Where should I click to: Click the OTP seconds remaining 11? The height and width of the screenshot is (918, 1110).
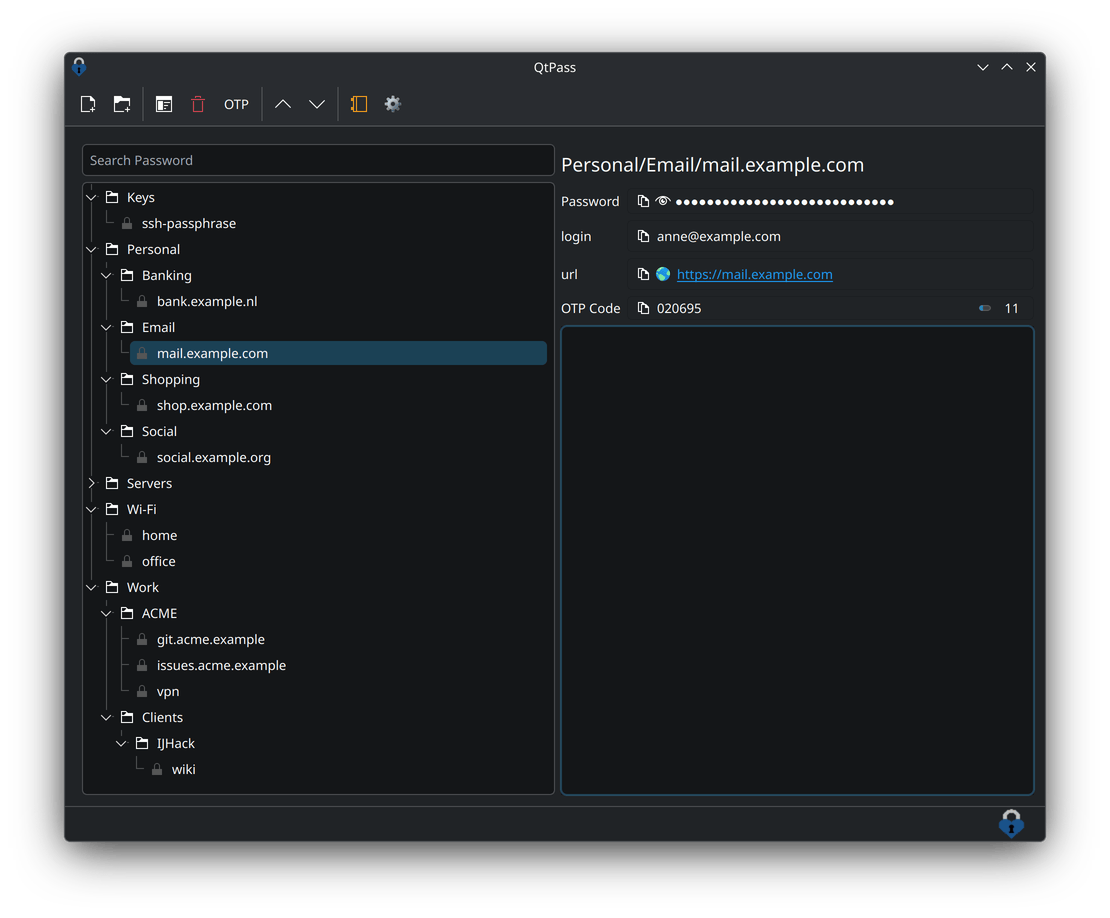[1012, 308]
